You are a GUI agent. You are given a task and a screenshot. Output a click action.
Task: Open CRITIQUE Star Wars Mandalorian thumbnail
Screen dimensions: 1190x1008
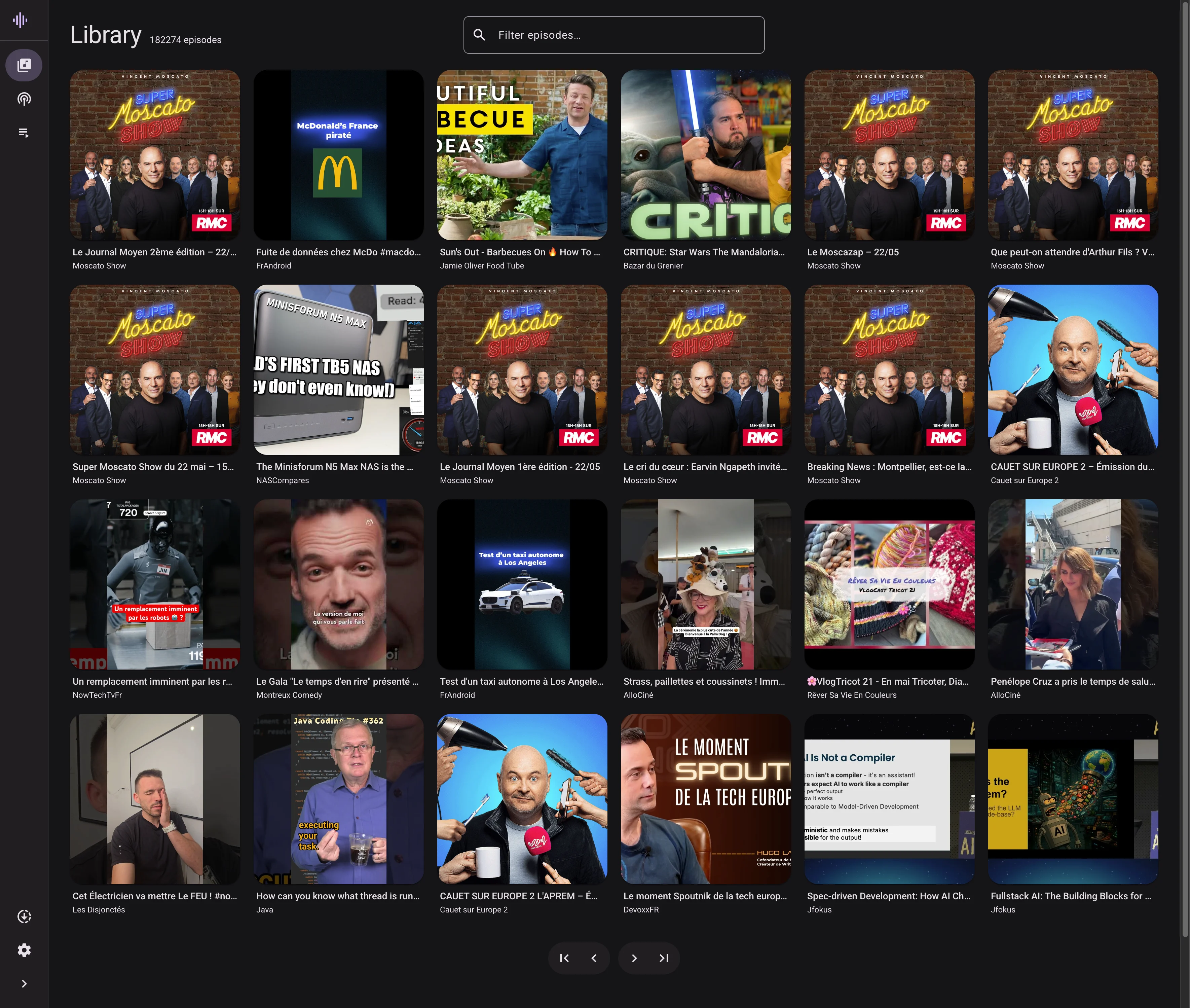coord(706,155)
